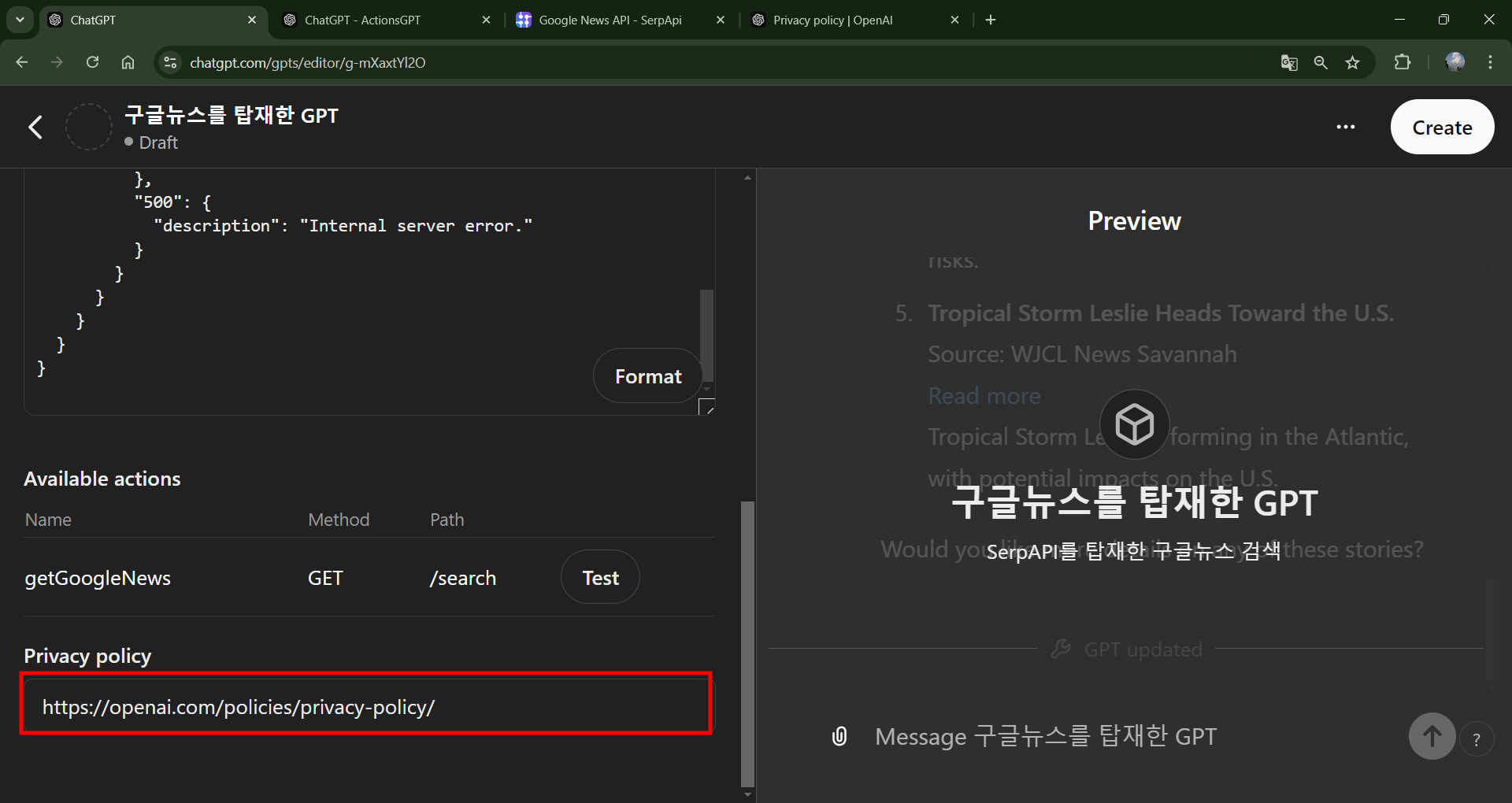Click the GET method cell
The width and height of the screenshot is (1512, 803).
coord(325,578)
